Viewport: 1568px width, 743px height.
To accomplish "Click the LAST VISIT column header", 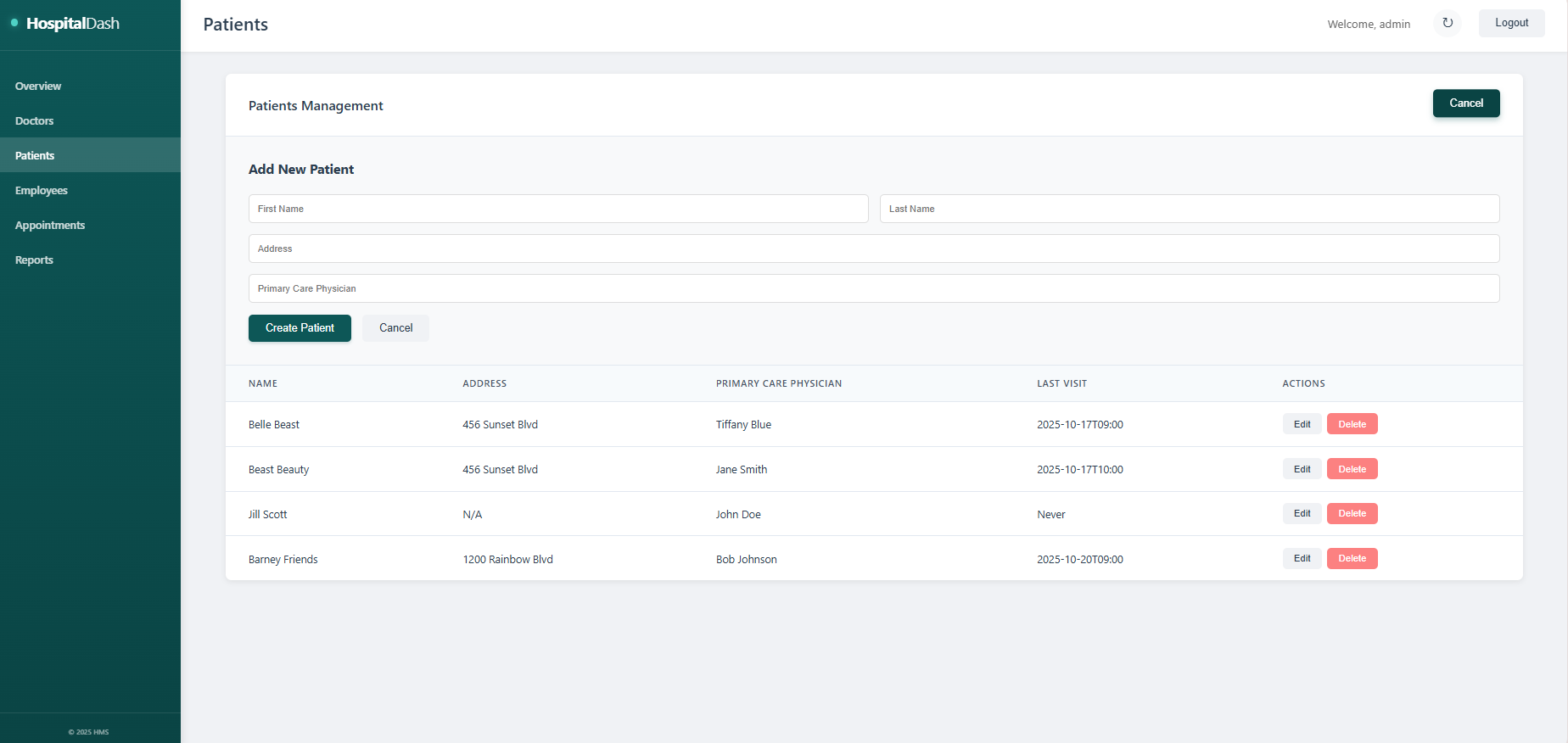I will pyautogui.click(x=1061, y=383).
